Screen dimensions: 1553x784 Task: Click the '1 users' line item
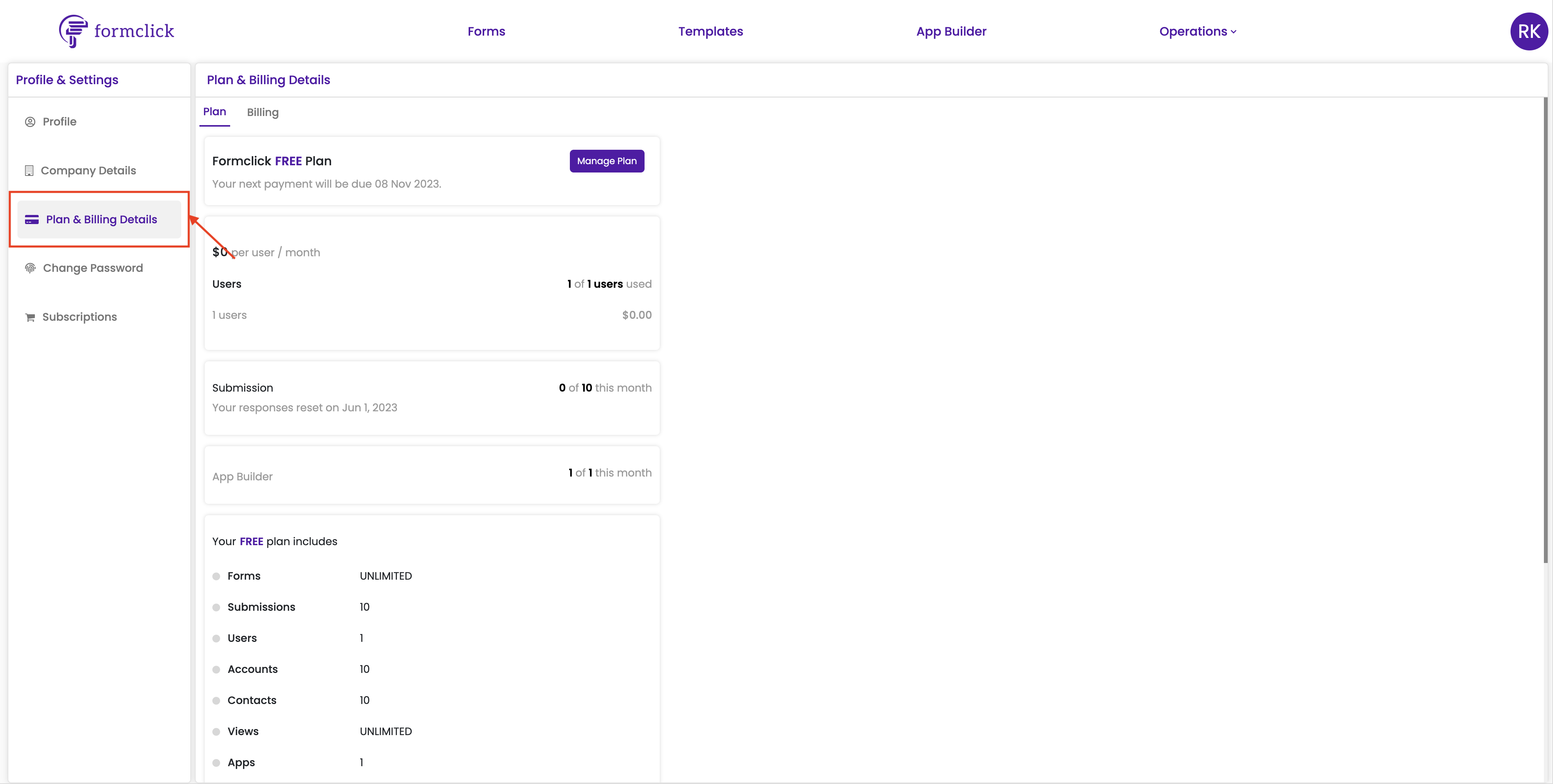pos(229,315)
